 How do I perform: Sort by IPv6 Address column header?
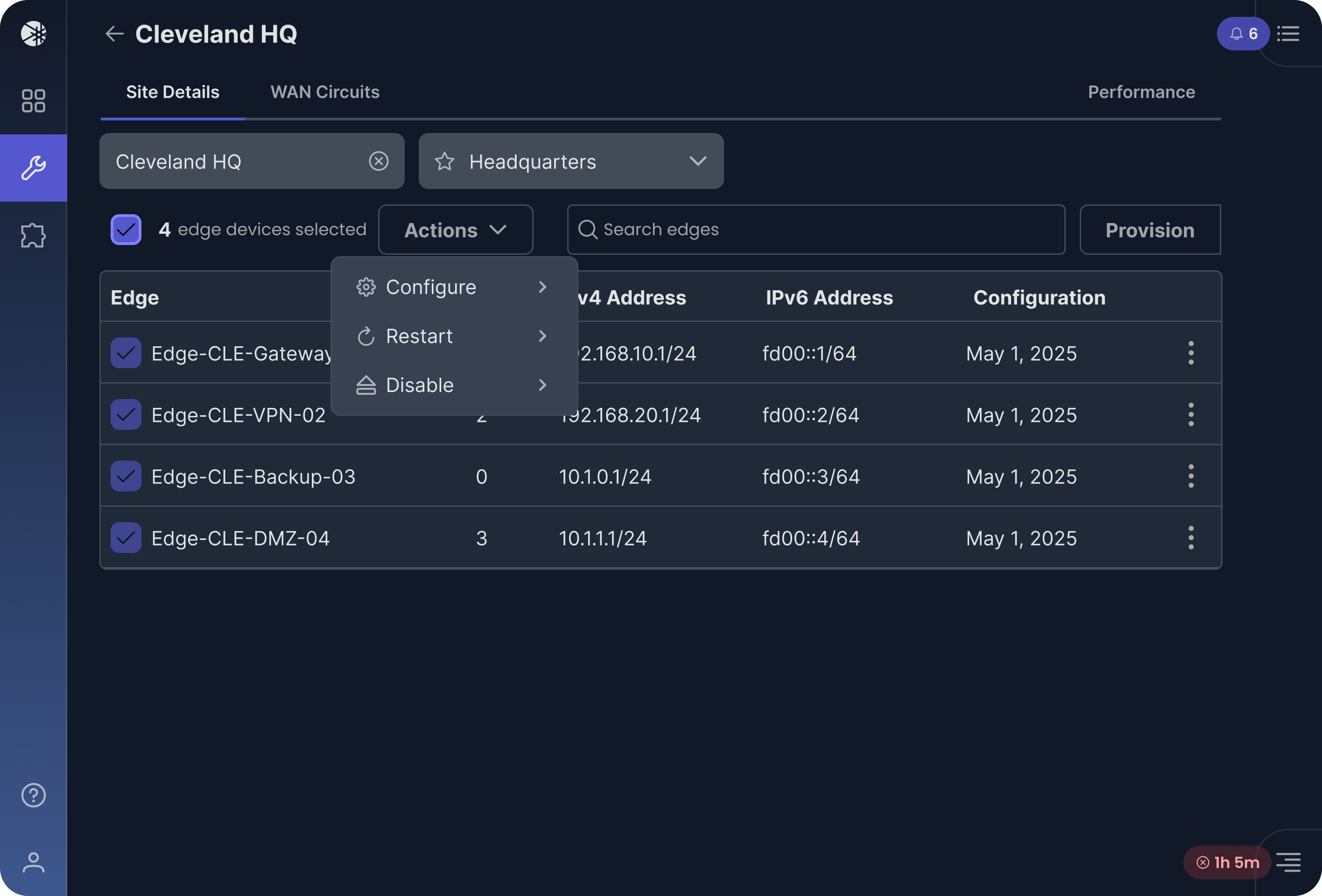click(x=829, y=297)
